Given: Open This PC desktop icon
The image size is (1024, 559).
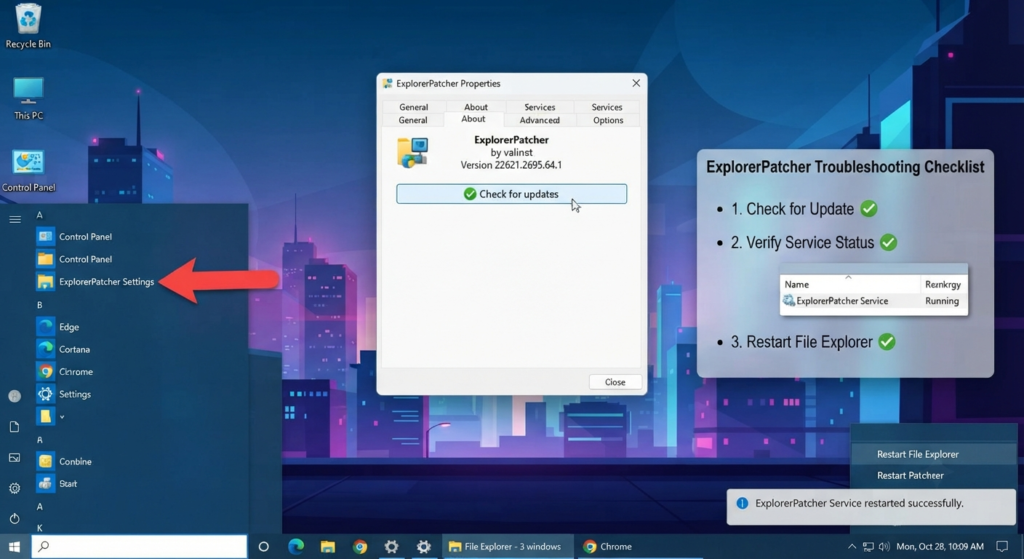Looking at the screenshot, I should coord(28,98).
